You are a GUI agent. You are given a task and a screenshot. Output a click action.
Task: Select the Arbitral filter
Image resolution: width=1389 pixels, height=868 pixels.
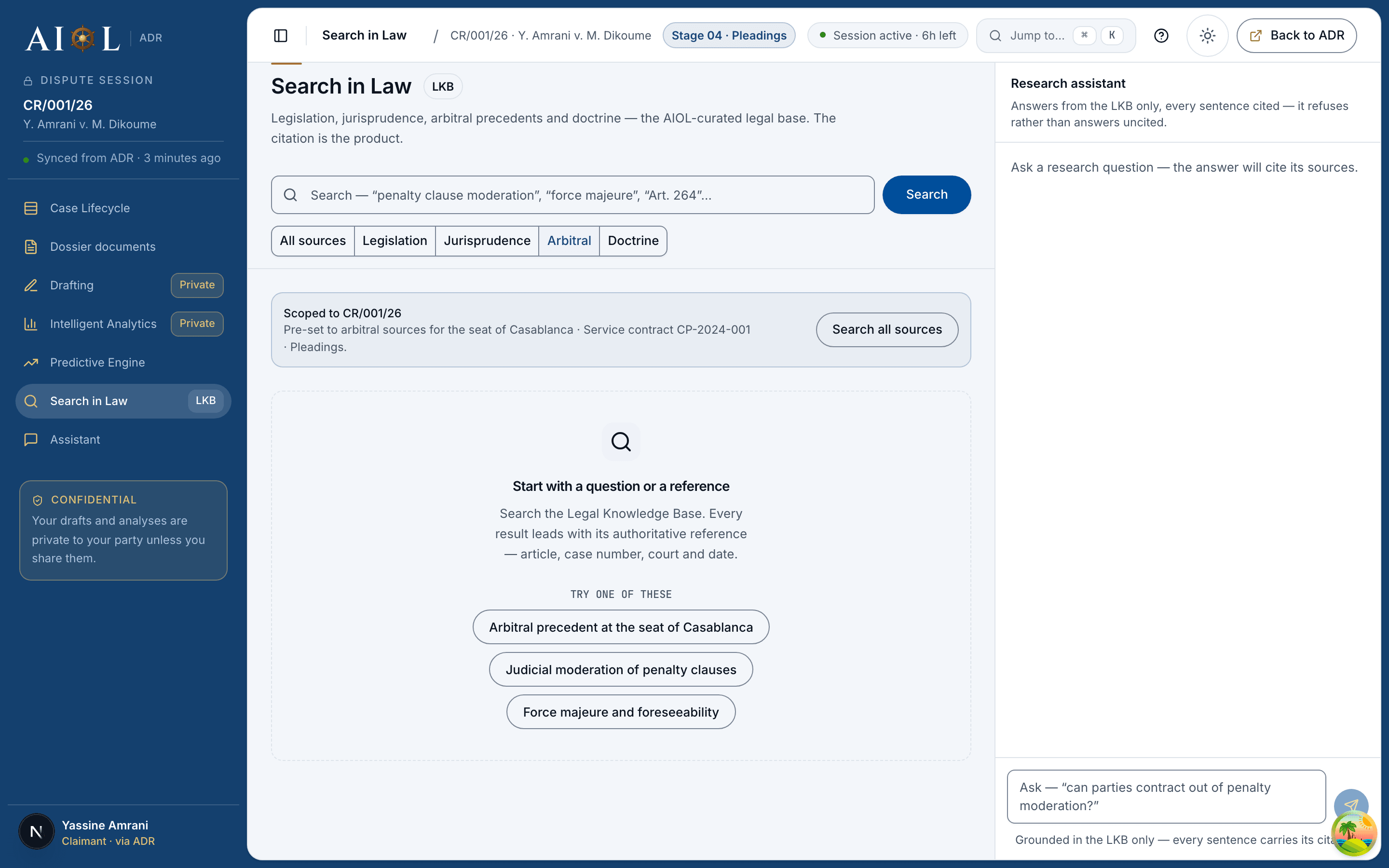coord(569,241)
